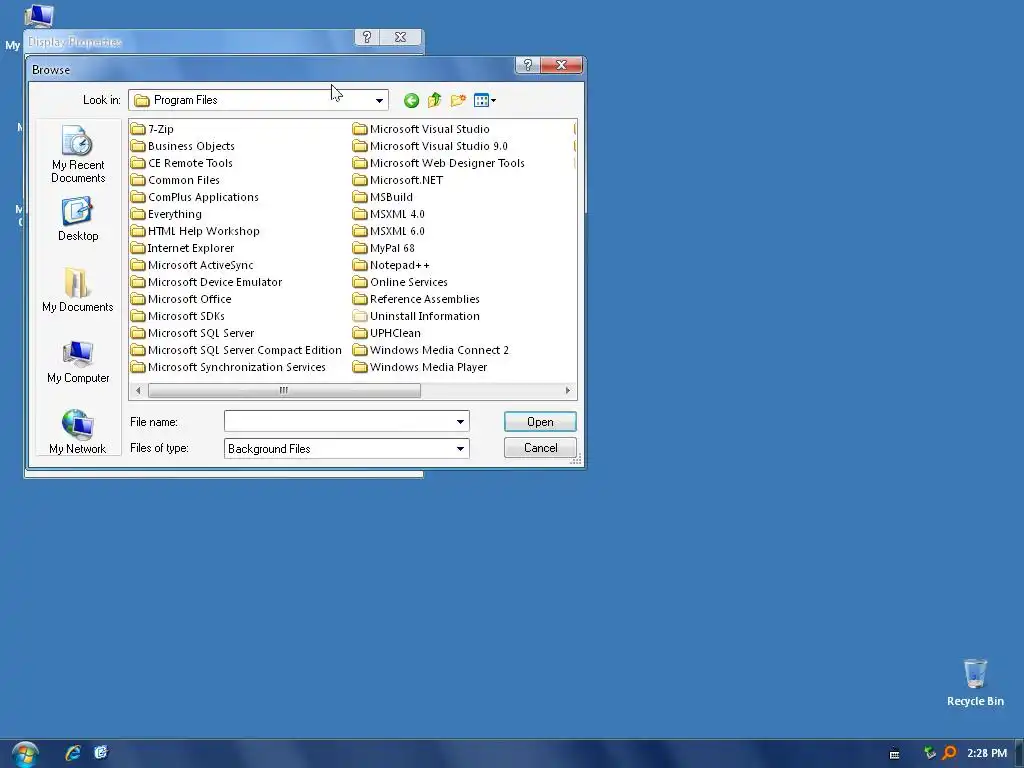Screen dimensions: 1024x768
Task: Cancel the Browse dialog
Action: point(540,448)
